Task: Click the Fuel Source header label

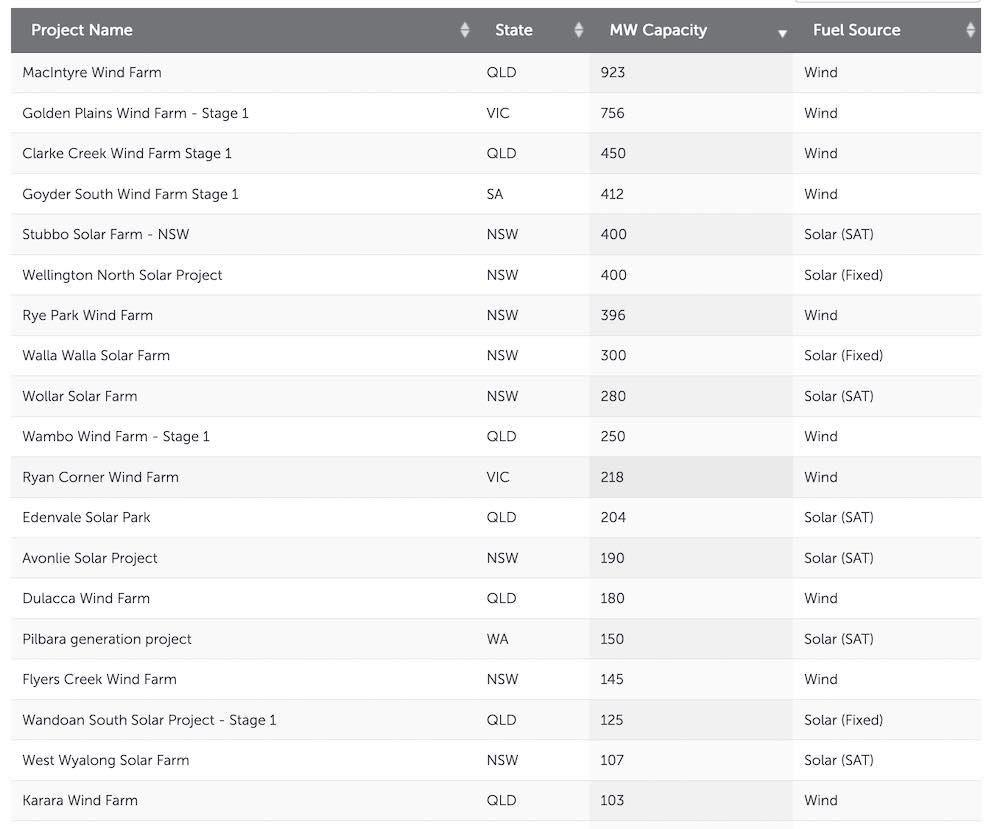Action: [x=857, y=30]
